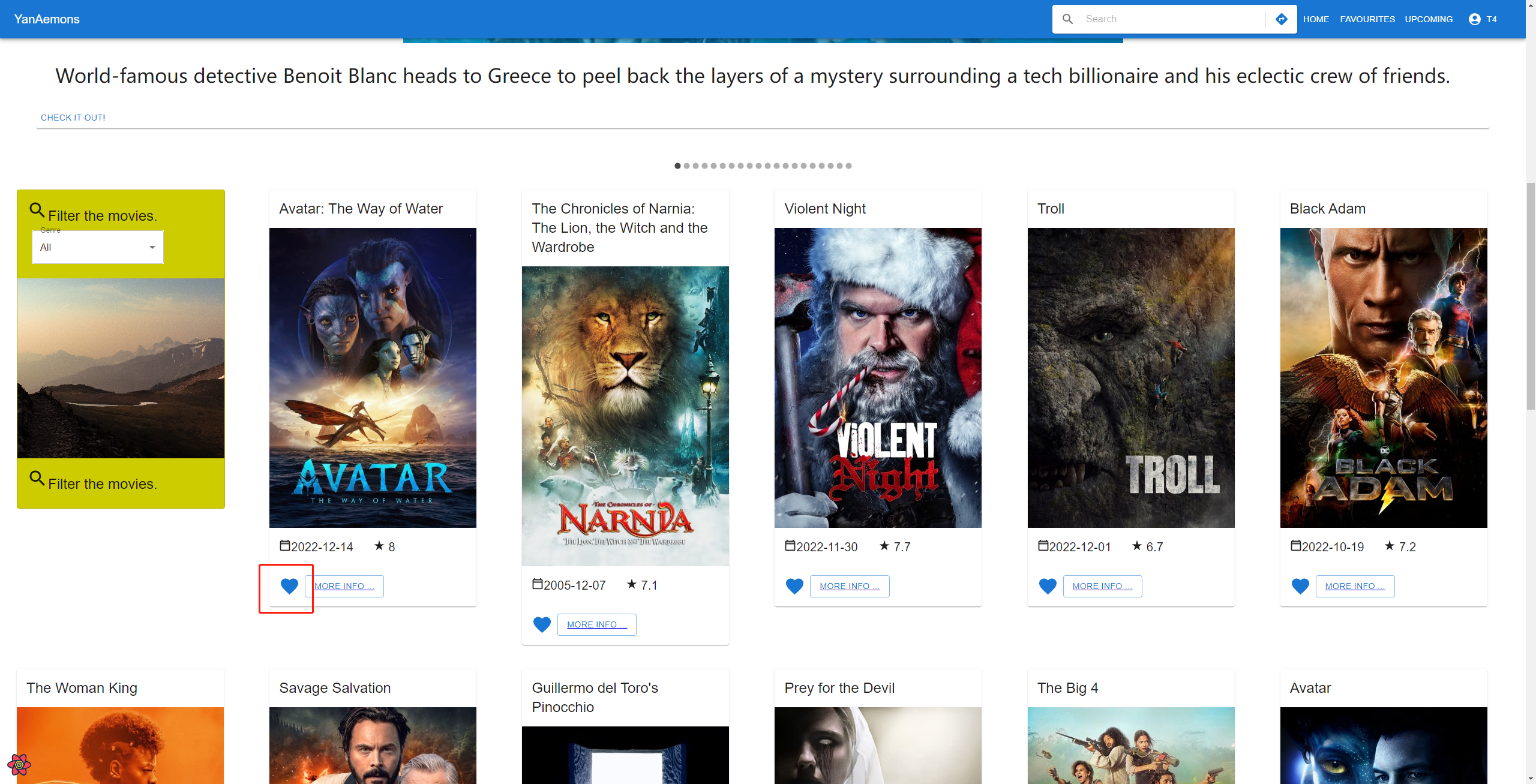
Task: Click the search magnifier icon in the header
Action: (1067, 19)
